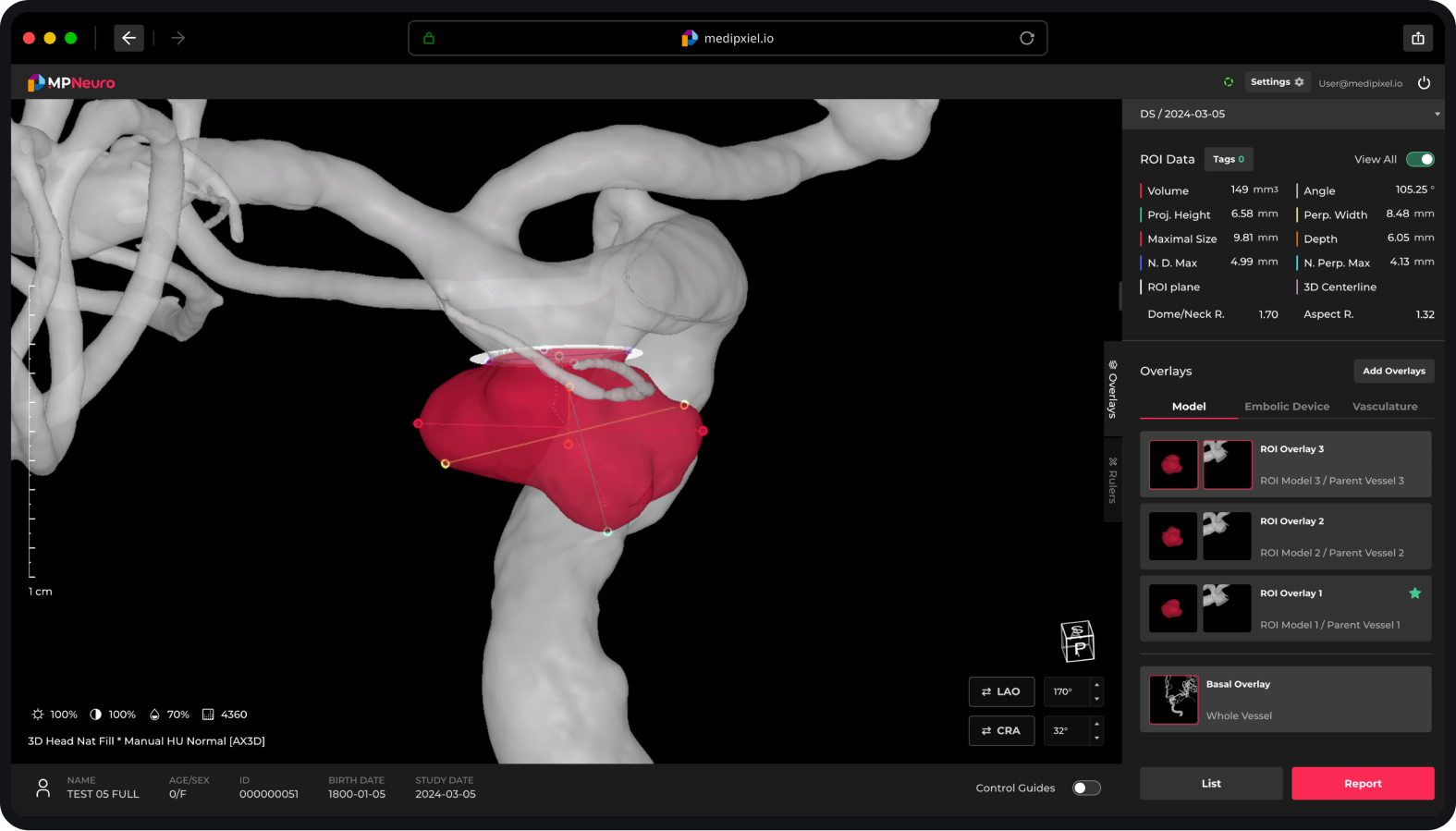Click the green sync status icon

[x=1229, y=82]
